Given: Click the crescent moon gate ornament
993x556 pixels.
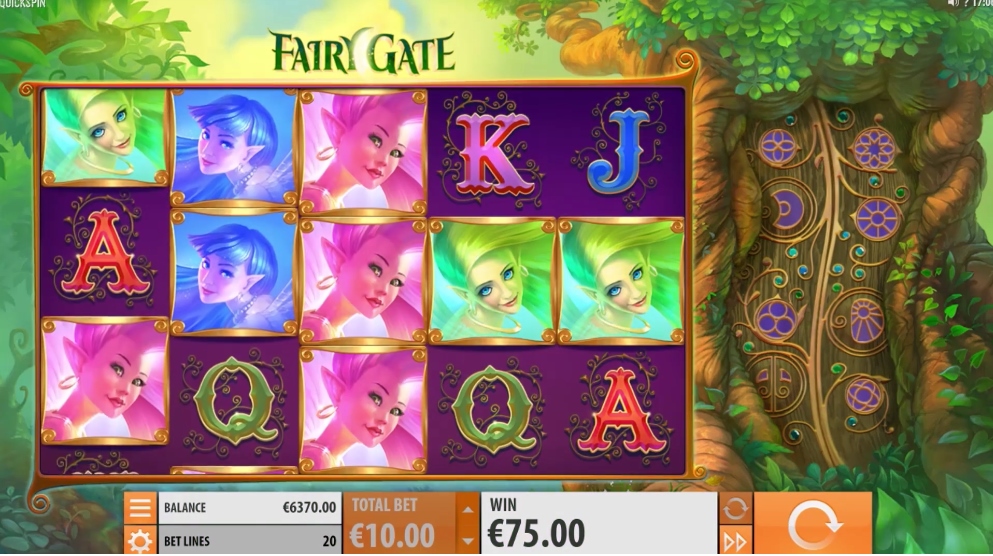Looking at the screenshot, I should [x=787, y=208].
